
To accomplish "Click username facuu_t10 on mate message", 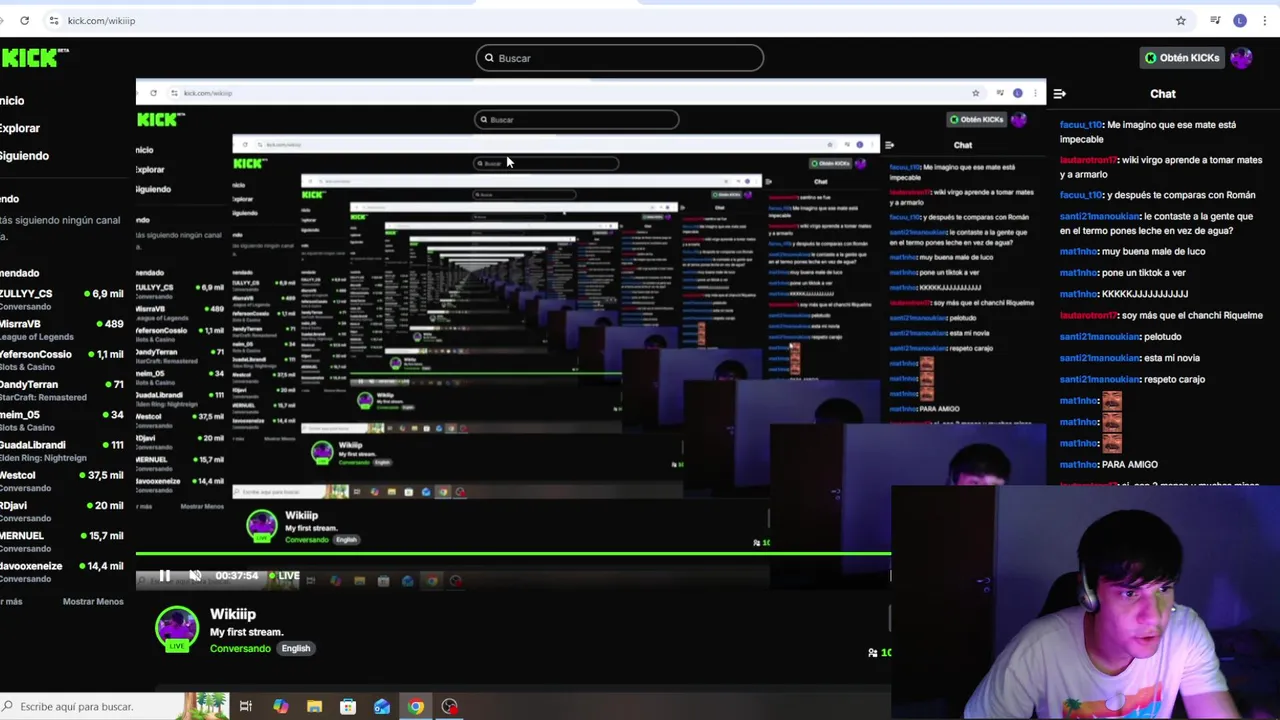I will tap(1081, 125).
